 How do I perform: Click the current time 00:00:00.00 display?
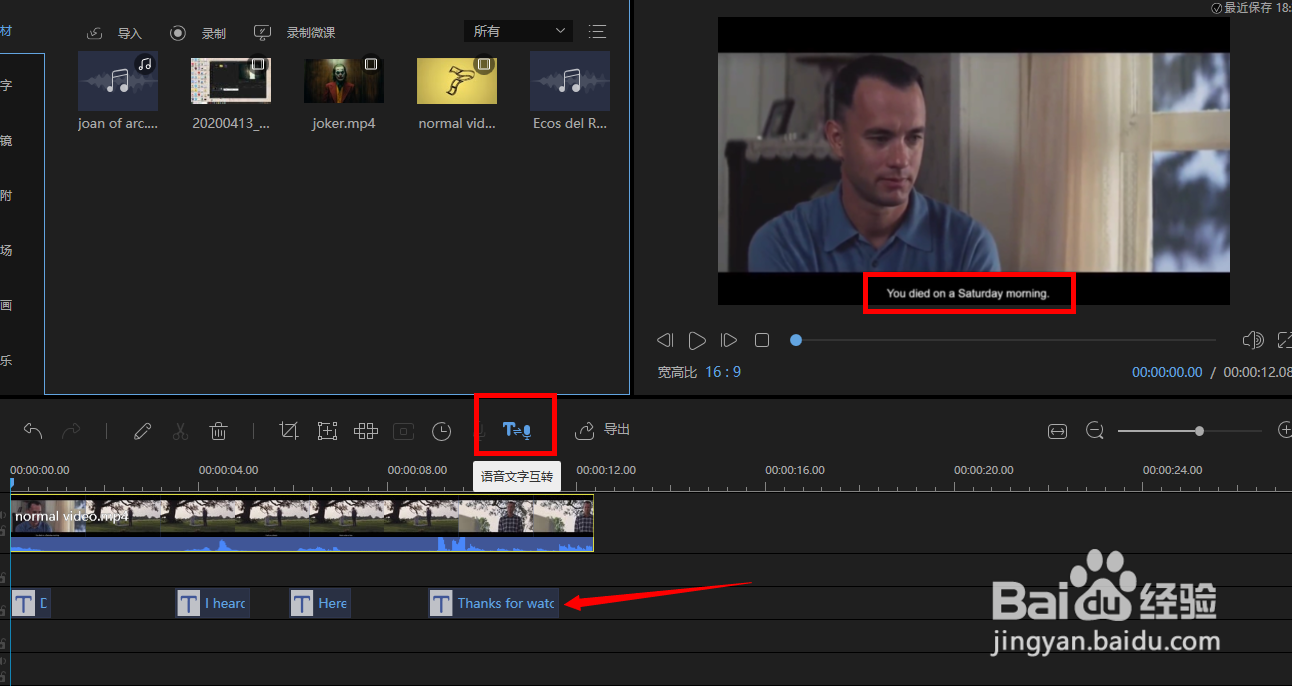point(1167,372)
